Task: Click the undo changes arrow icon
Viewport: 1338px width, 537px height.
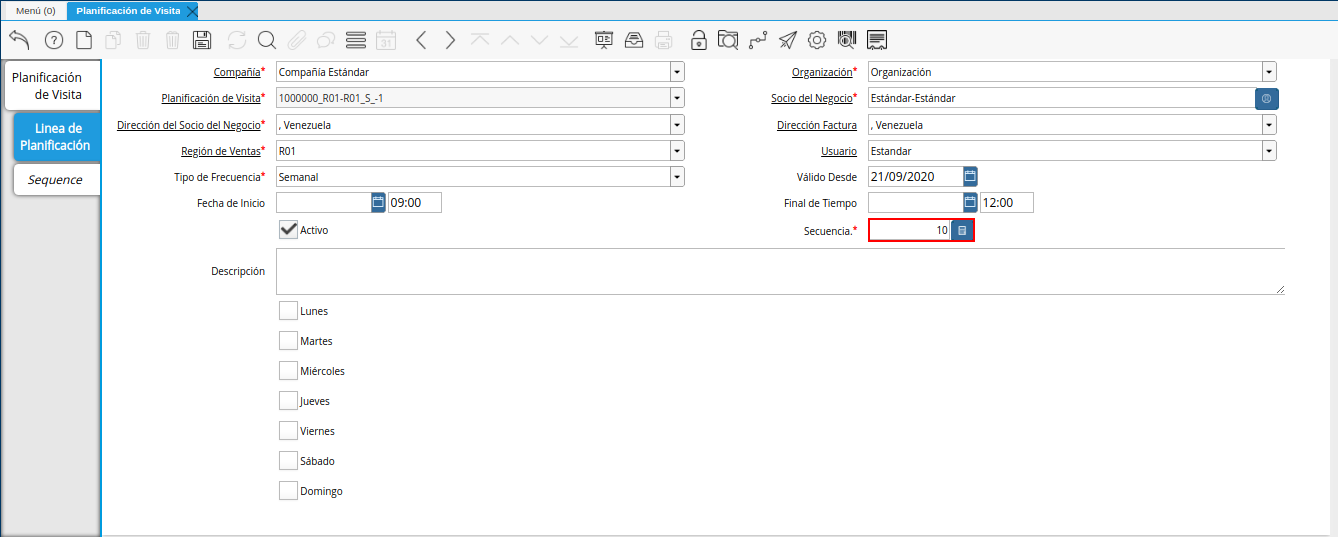Action: (19, 40)
